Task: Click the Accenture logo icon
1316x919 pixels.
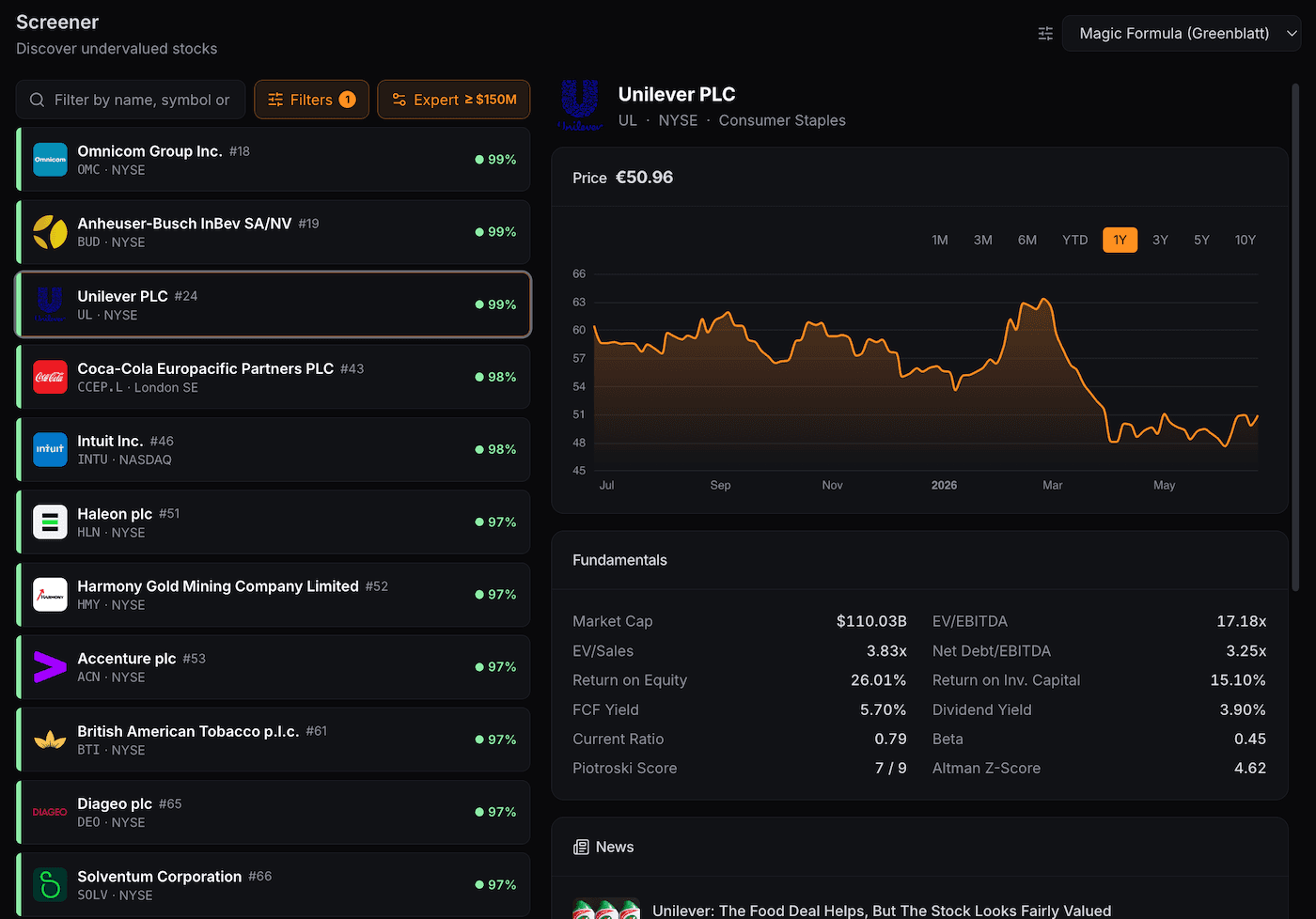Action: [50, 667]
